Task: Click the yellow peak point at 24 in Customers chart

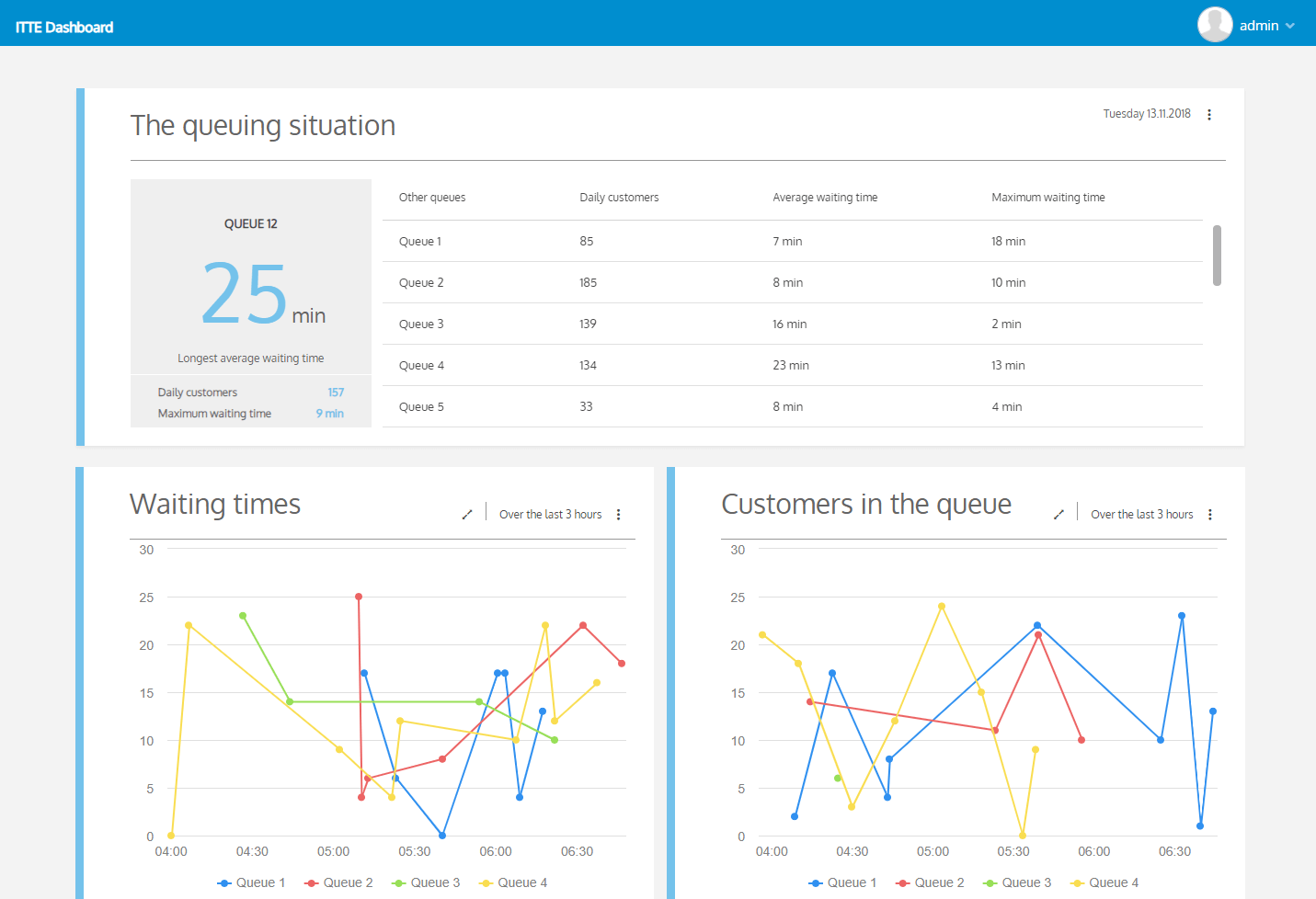Action: tap(942, 606)
